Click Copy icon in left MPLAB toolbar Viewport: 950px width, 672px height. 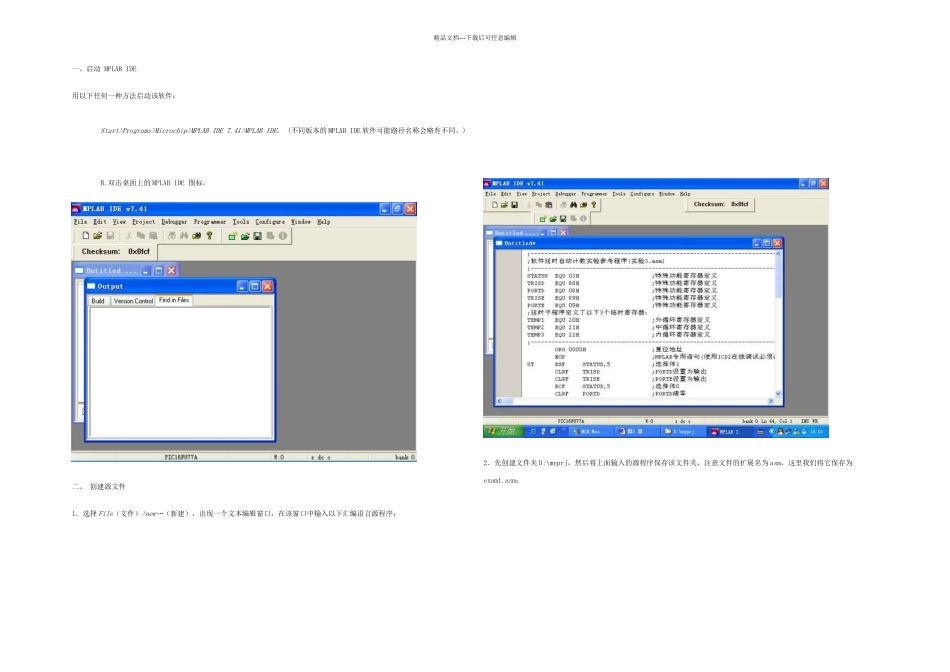[141, 236]
